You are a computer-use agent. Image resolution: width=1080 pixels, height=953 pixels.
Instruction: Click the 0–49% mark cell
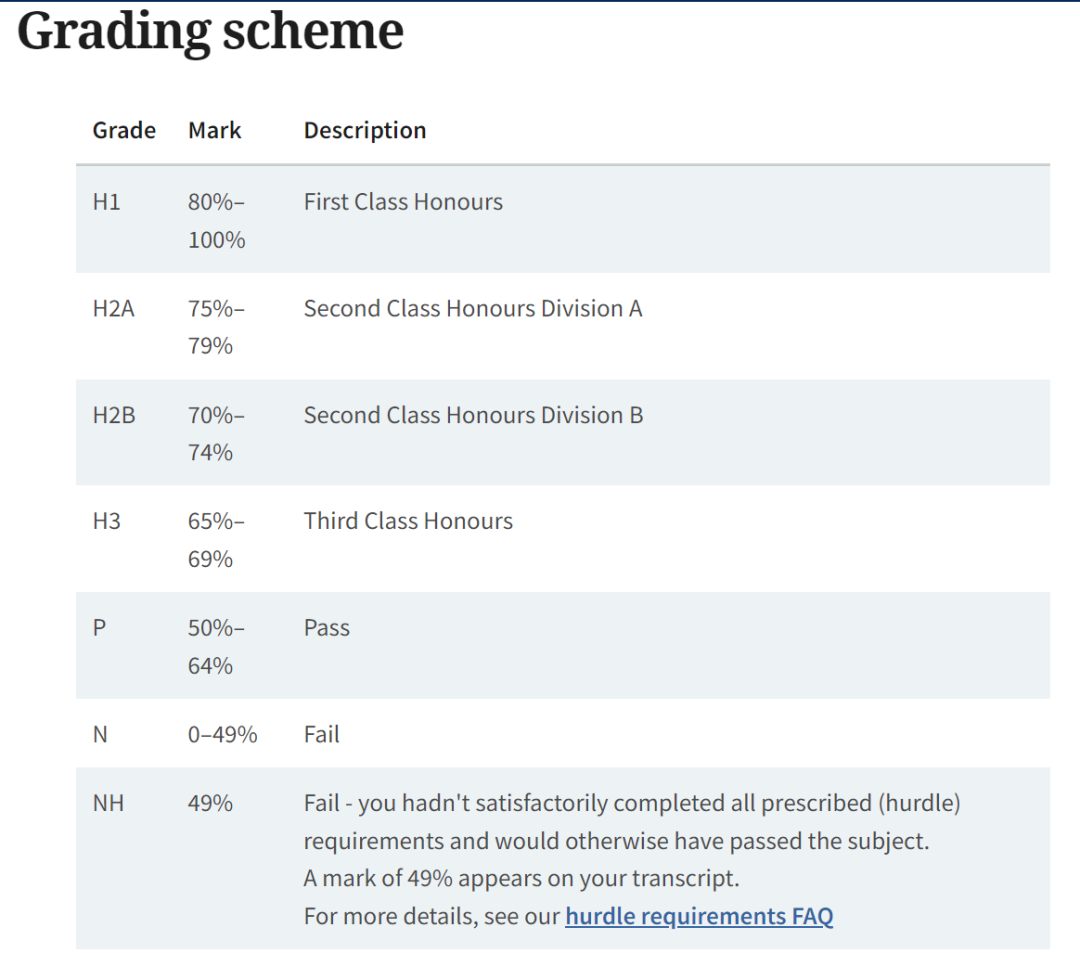(222, 735)
